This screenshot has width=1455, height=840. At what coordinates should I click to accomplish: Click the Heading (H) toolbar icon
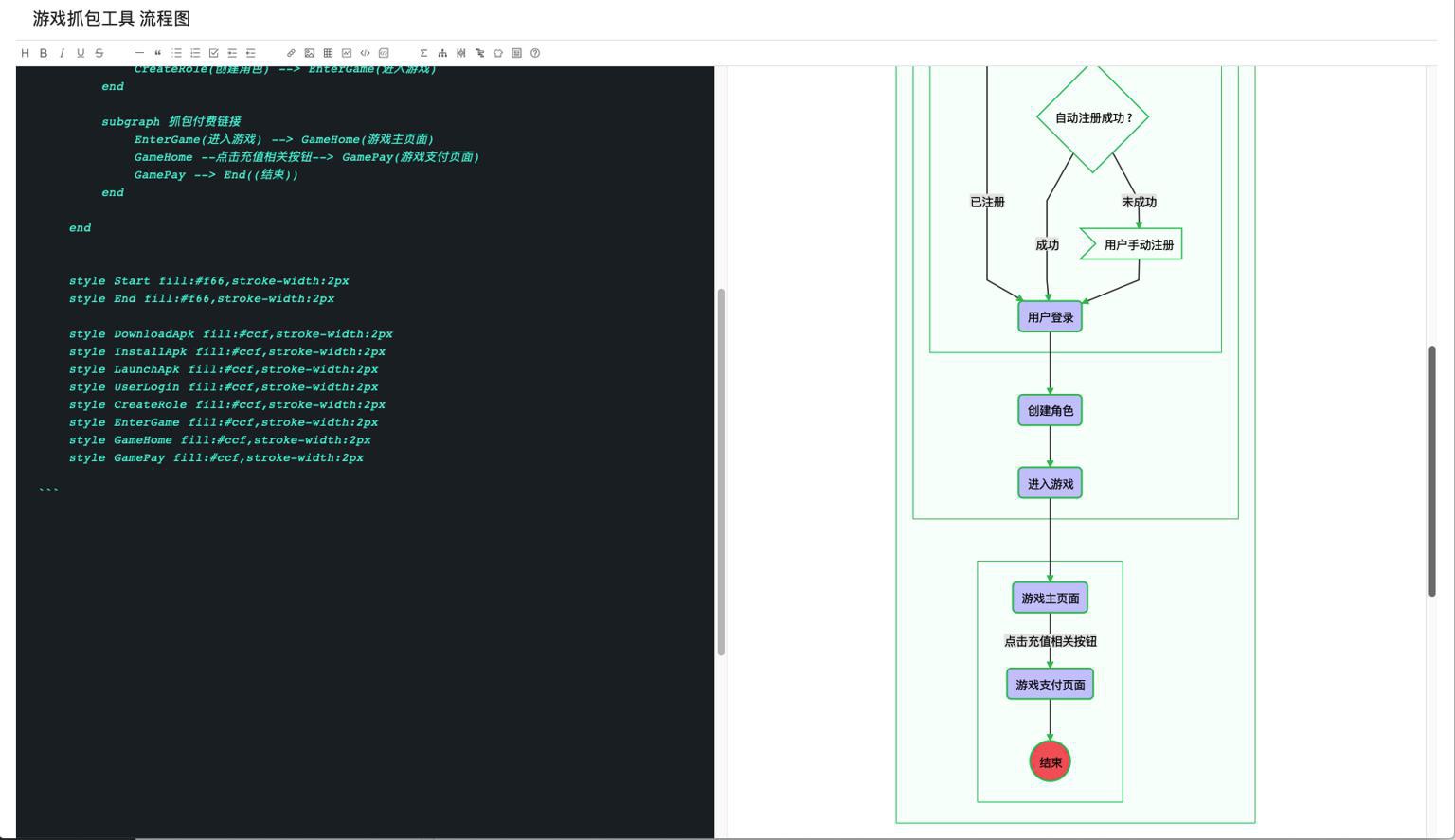click(x=25, y=53)
